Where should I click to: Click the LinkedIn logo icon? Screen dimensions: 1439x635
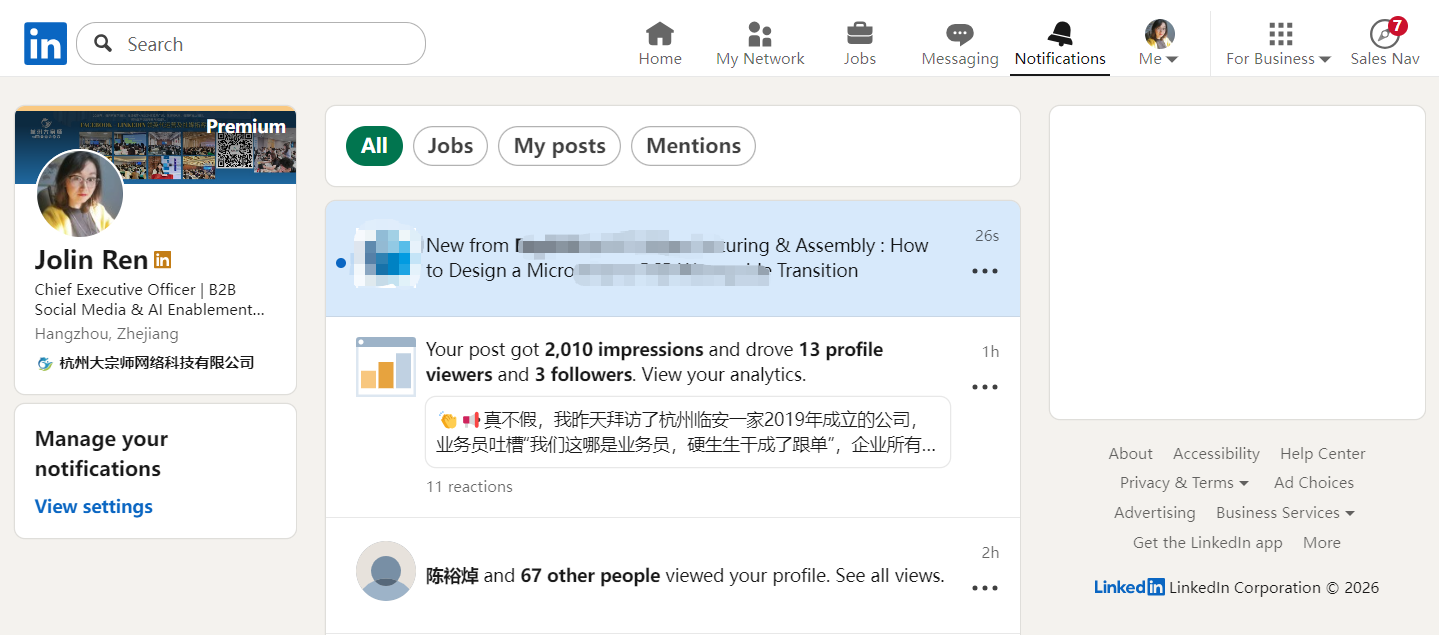click(x=45, y=44)
